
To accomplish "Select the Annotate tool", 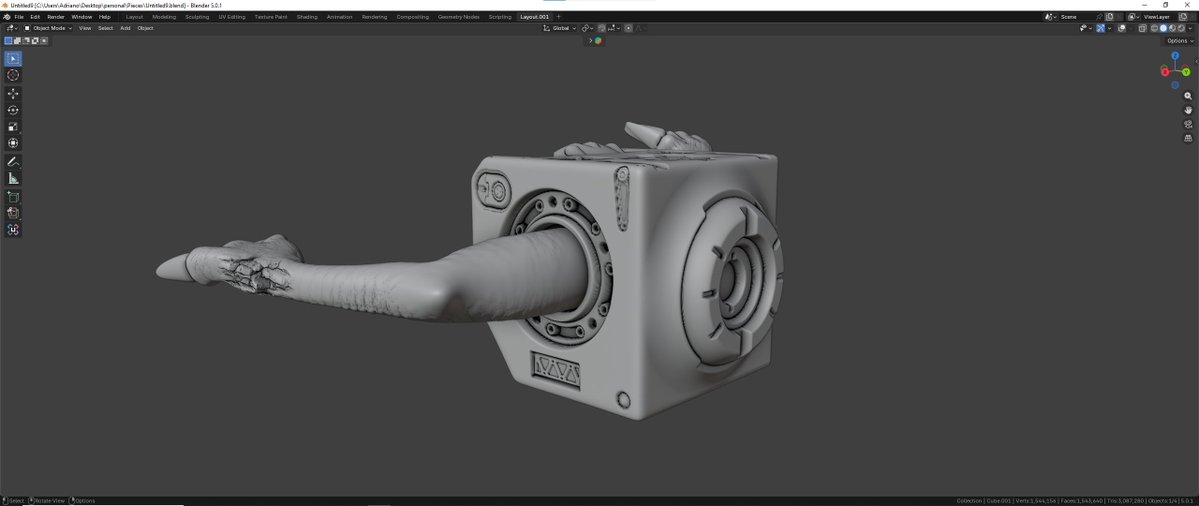I will coord(13,162).
